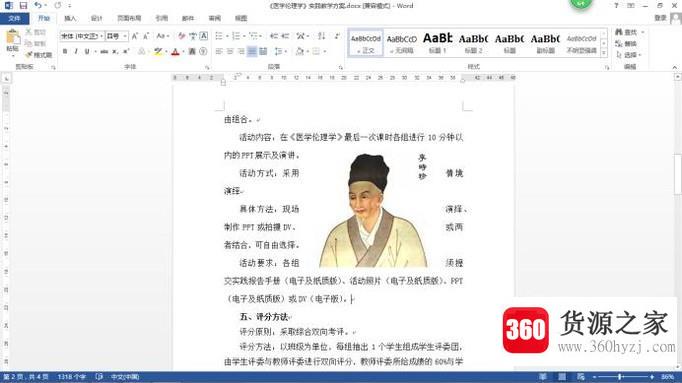
Task: Toggle Strikethrough formatting
Action: [x=104, y=52]
